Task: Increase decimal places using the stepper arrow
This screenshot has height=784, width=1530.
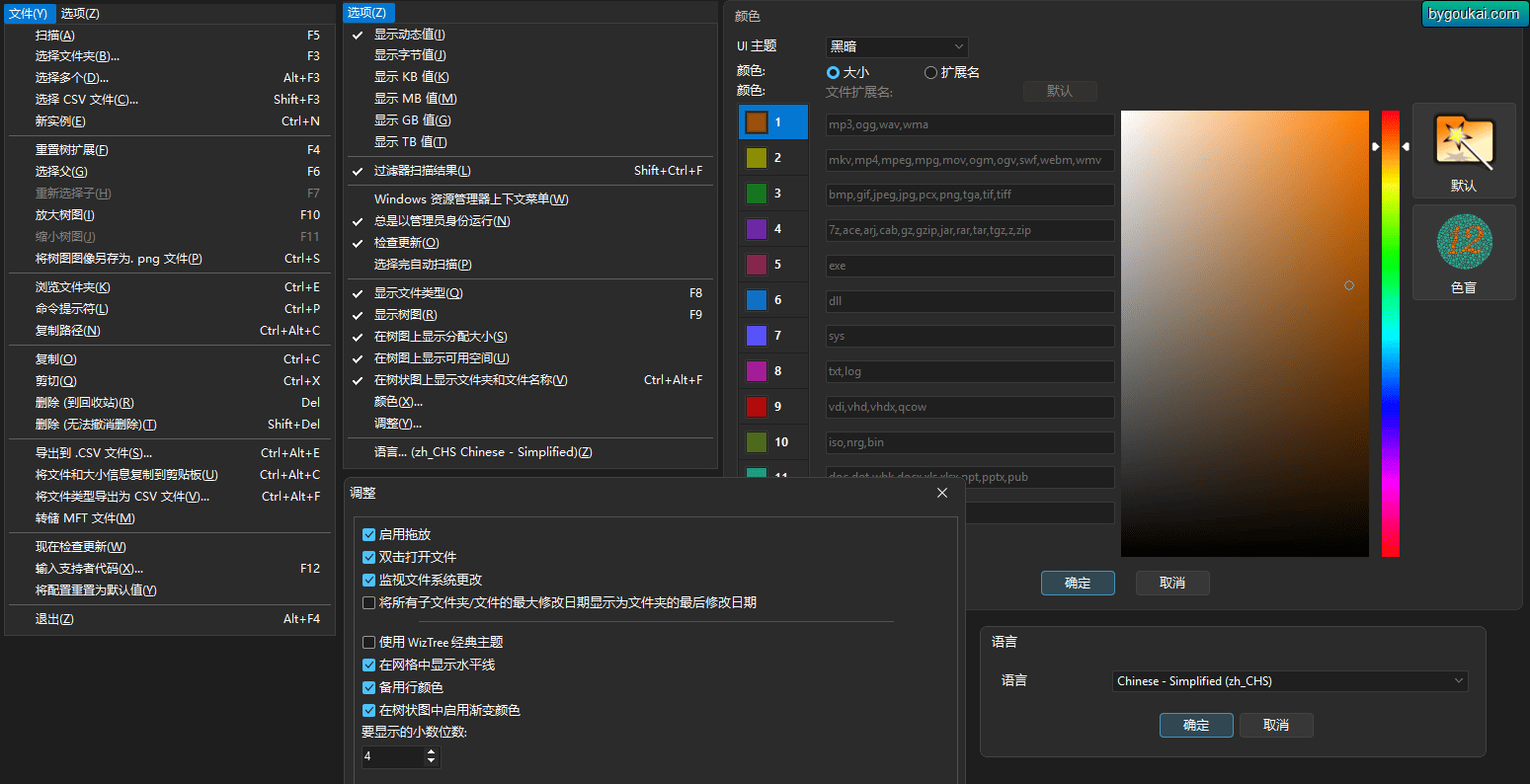Action: click(x=431, y=751)
